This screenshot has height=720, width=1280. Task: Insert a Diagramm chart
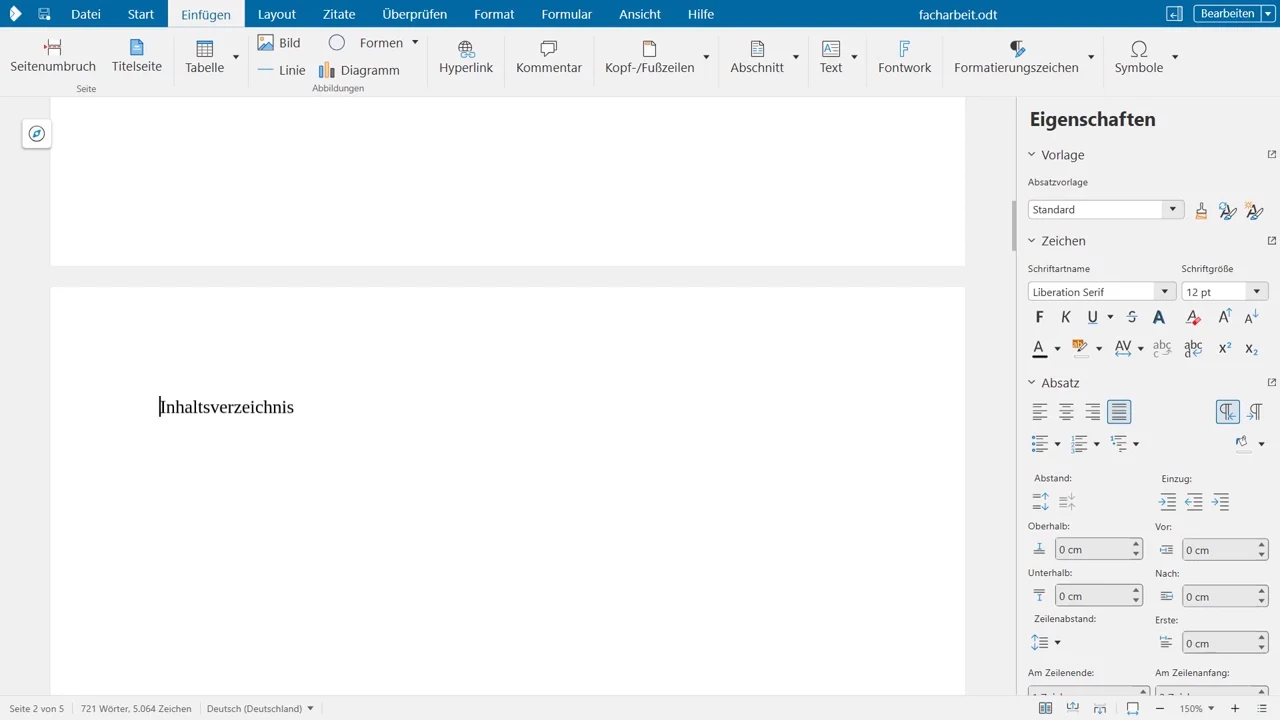(359, 70)
